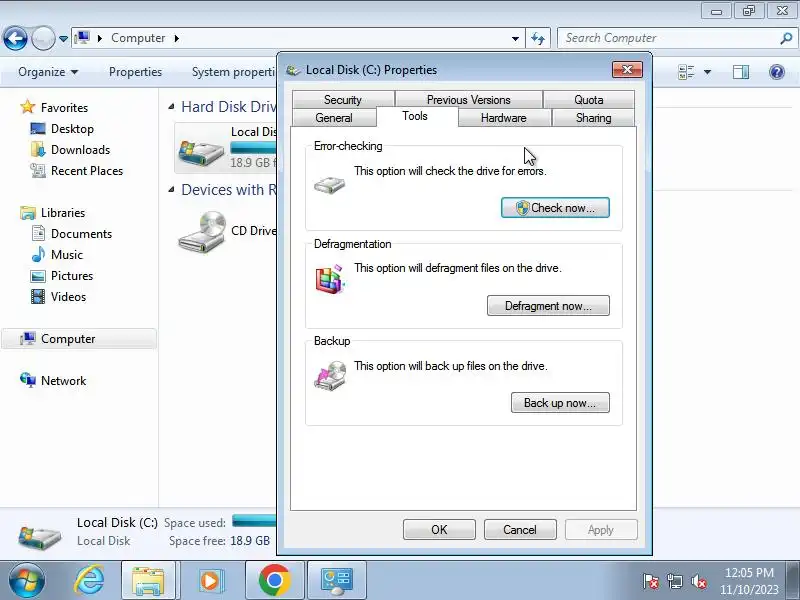Launch Windows Media Player from taskbar
The height and width of the screenshot is (600, 800).
210,581
